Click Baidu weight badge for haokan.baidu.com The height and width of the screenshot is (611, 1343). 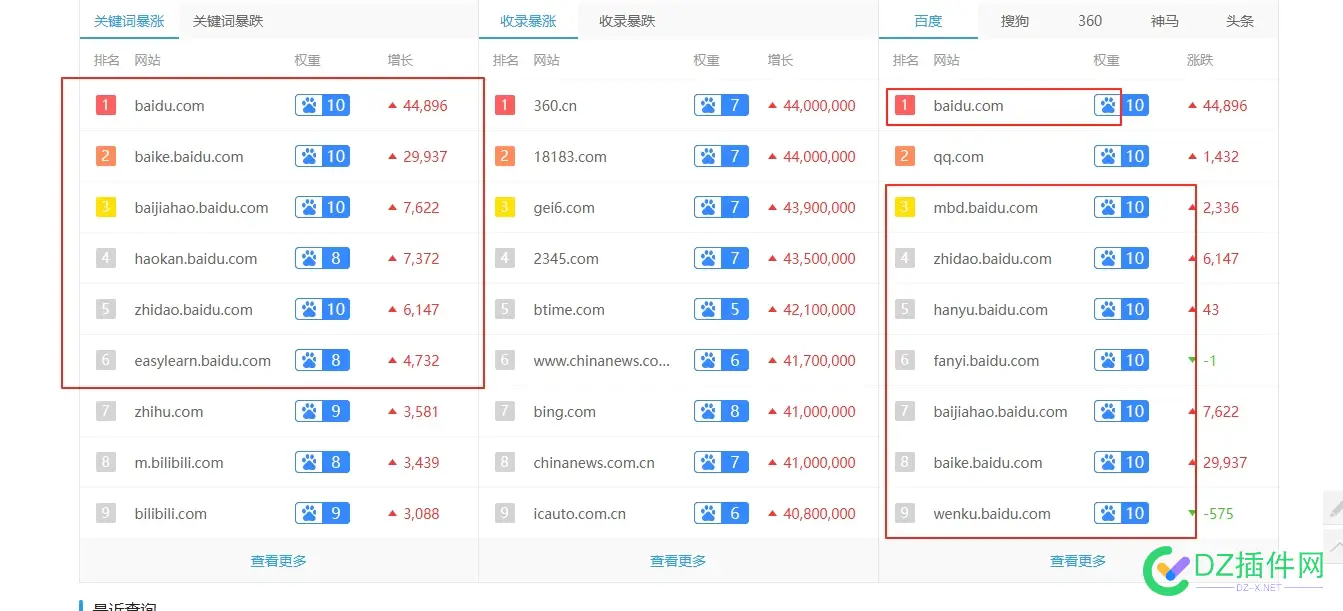pyautogui.click(x=322, y=259)
